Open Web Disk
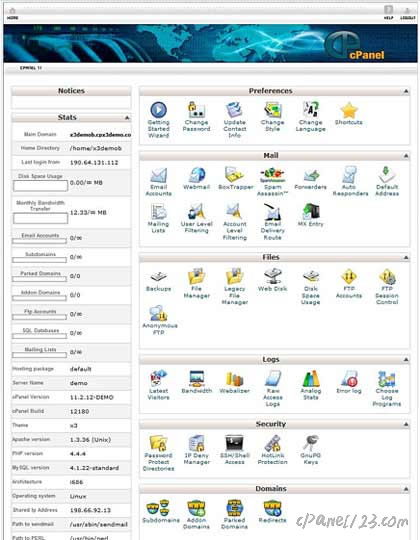 (x=272, y=280)
